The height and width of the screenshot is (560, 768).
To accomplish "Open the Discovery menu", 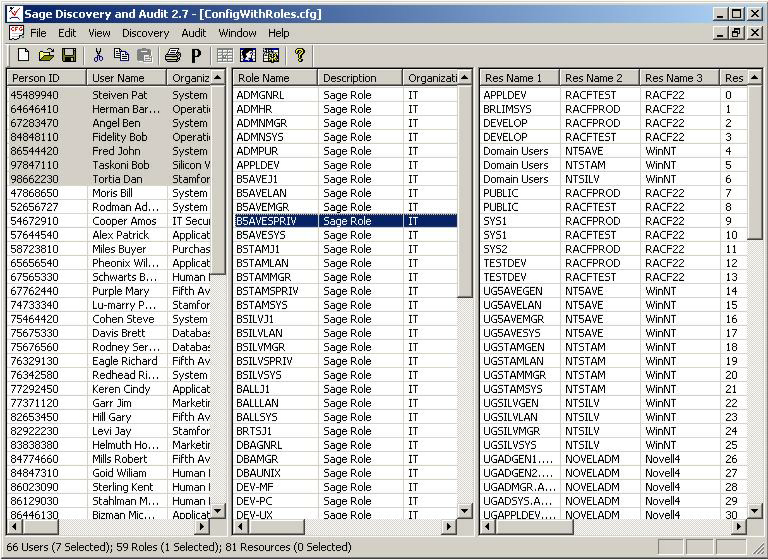I will (145, 33).
